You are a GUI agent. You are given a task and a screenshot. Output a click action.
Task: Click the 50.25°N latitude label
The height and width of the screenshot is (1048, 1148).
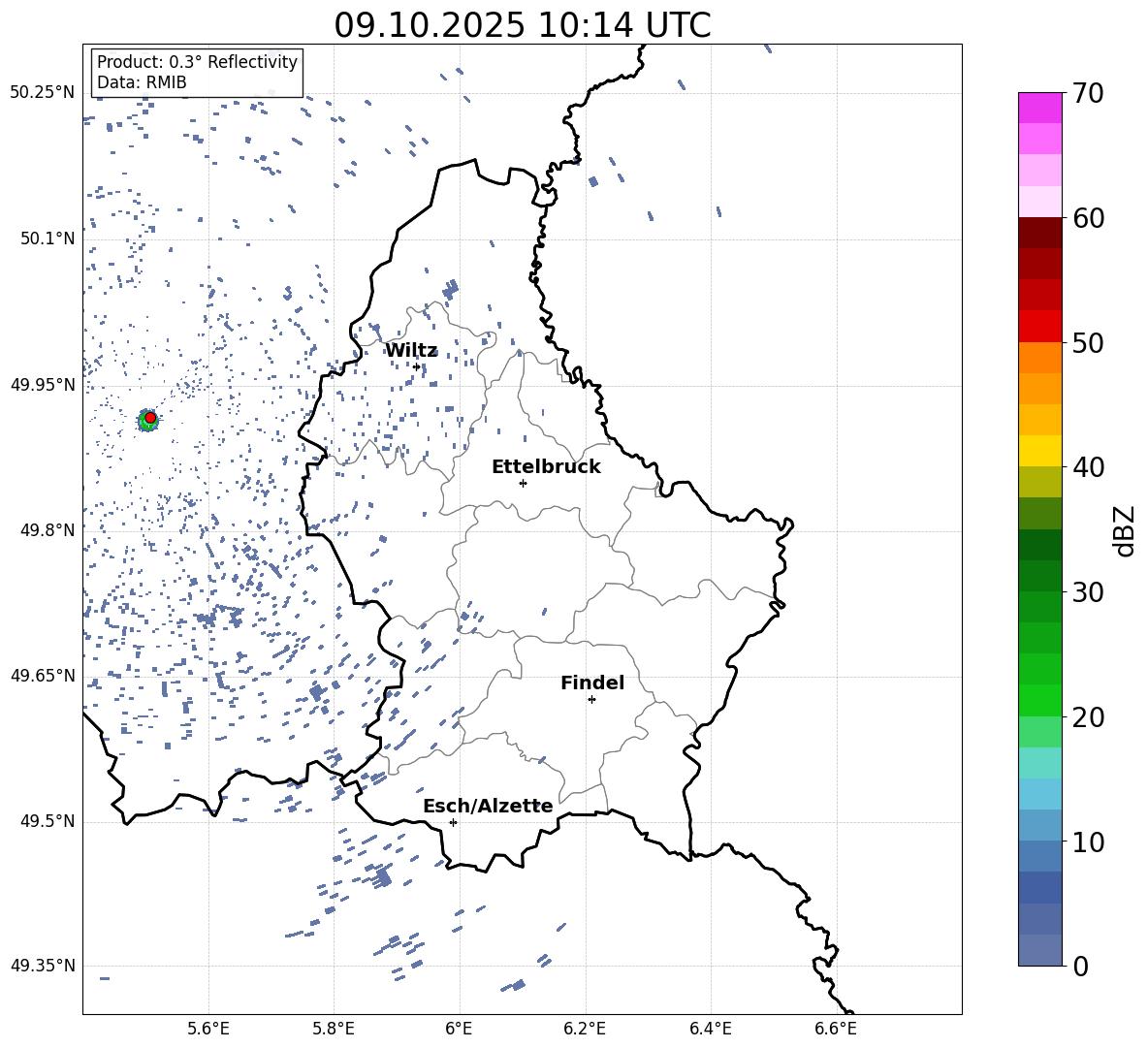pos(43,93)
